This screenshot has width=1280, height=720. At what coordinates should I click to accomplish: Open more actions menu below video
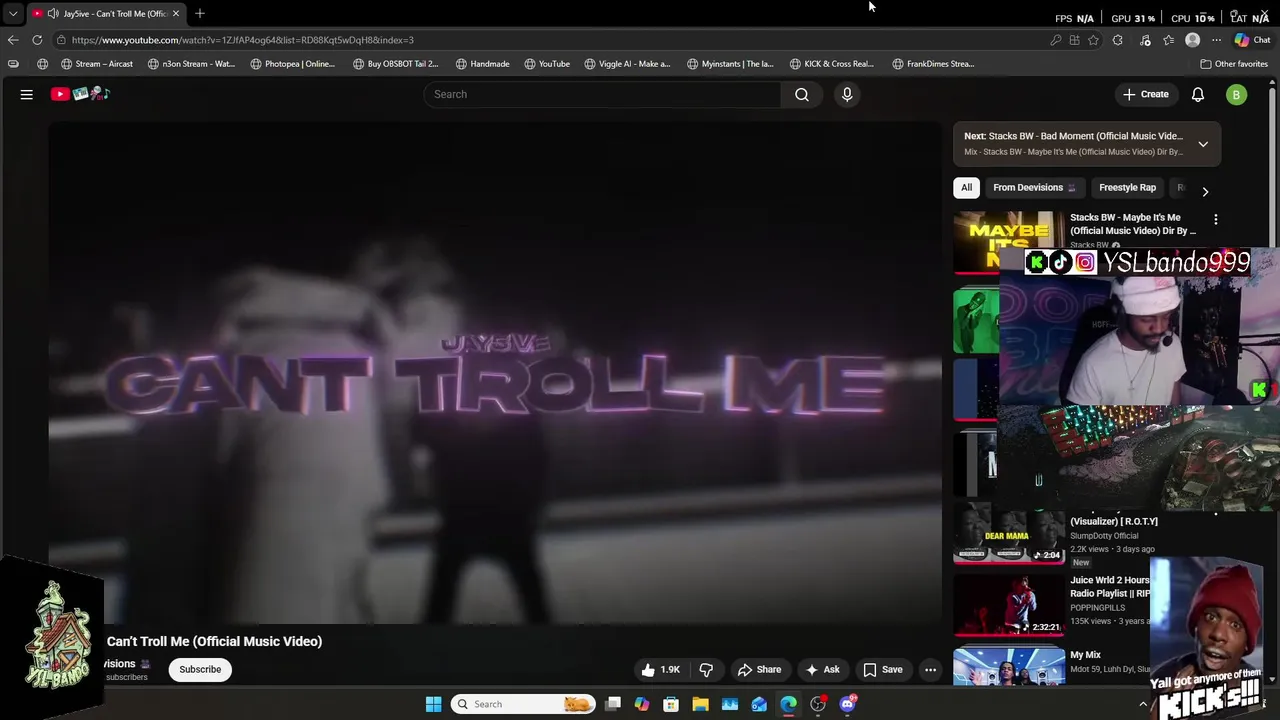[x=930, y=670]
